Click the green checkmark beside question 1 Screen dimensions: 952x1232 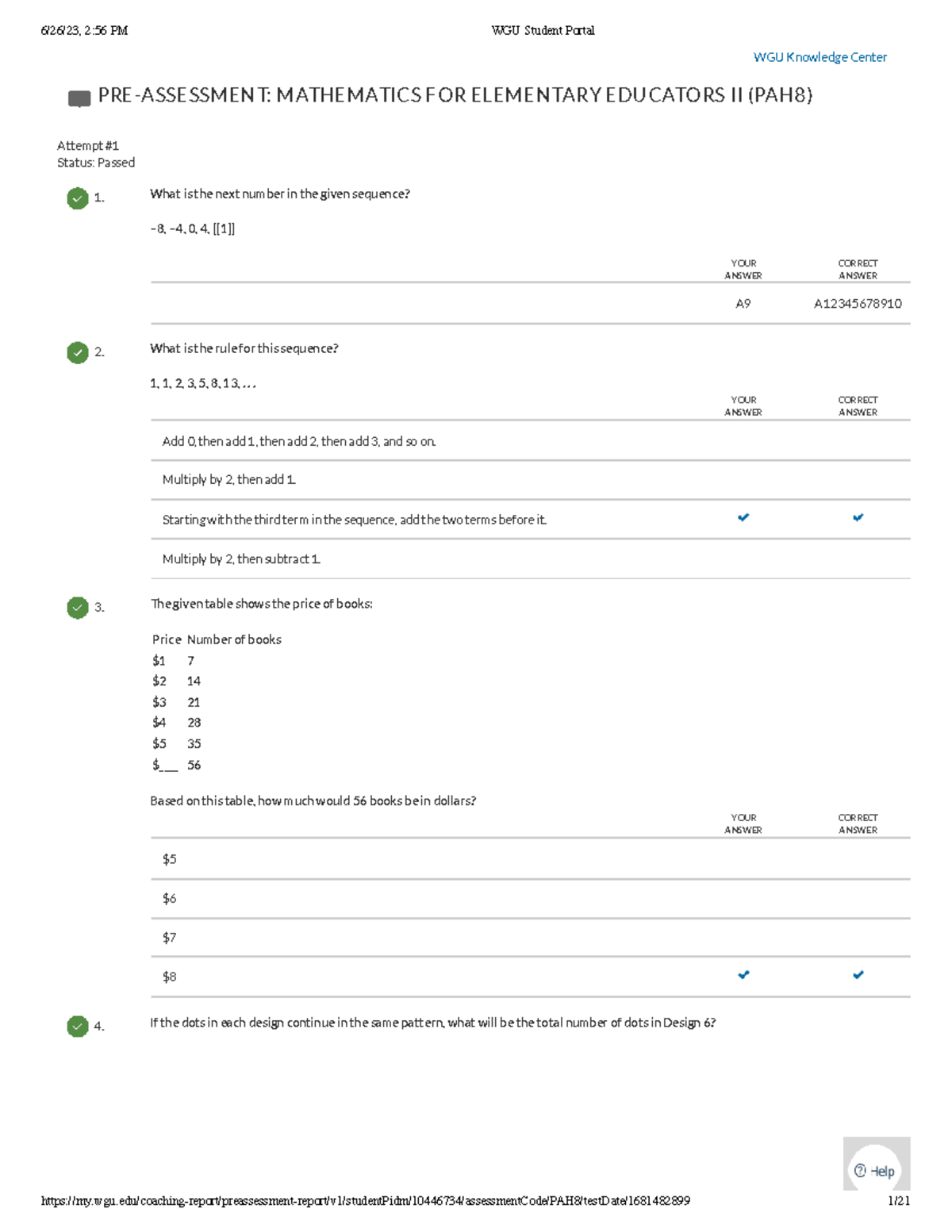point(78,198)
